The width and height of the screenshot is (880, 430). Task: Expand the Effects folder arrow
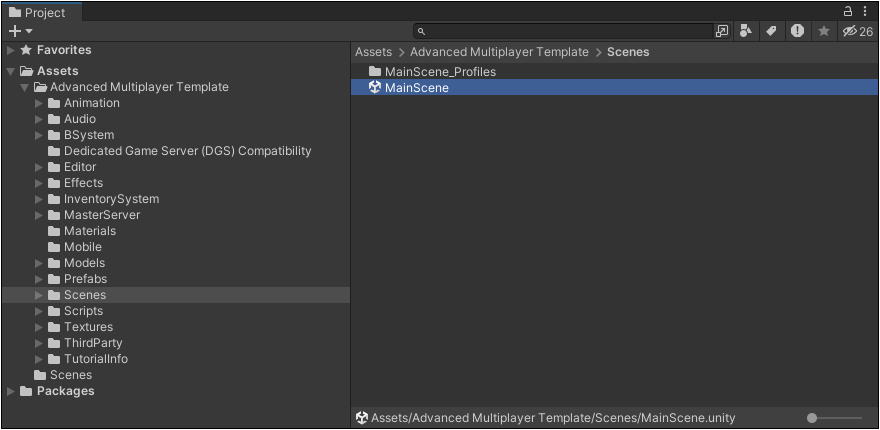pyautogui.click(x=39, y=183)
